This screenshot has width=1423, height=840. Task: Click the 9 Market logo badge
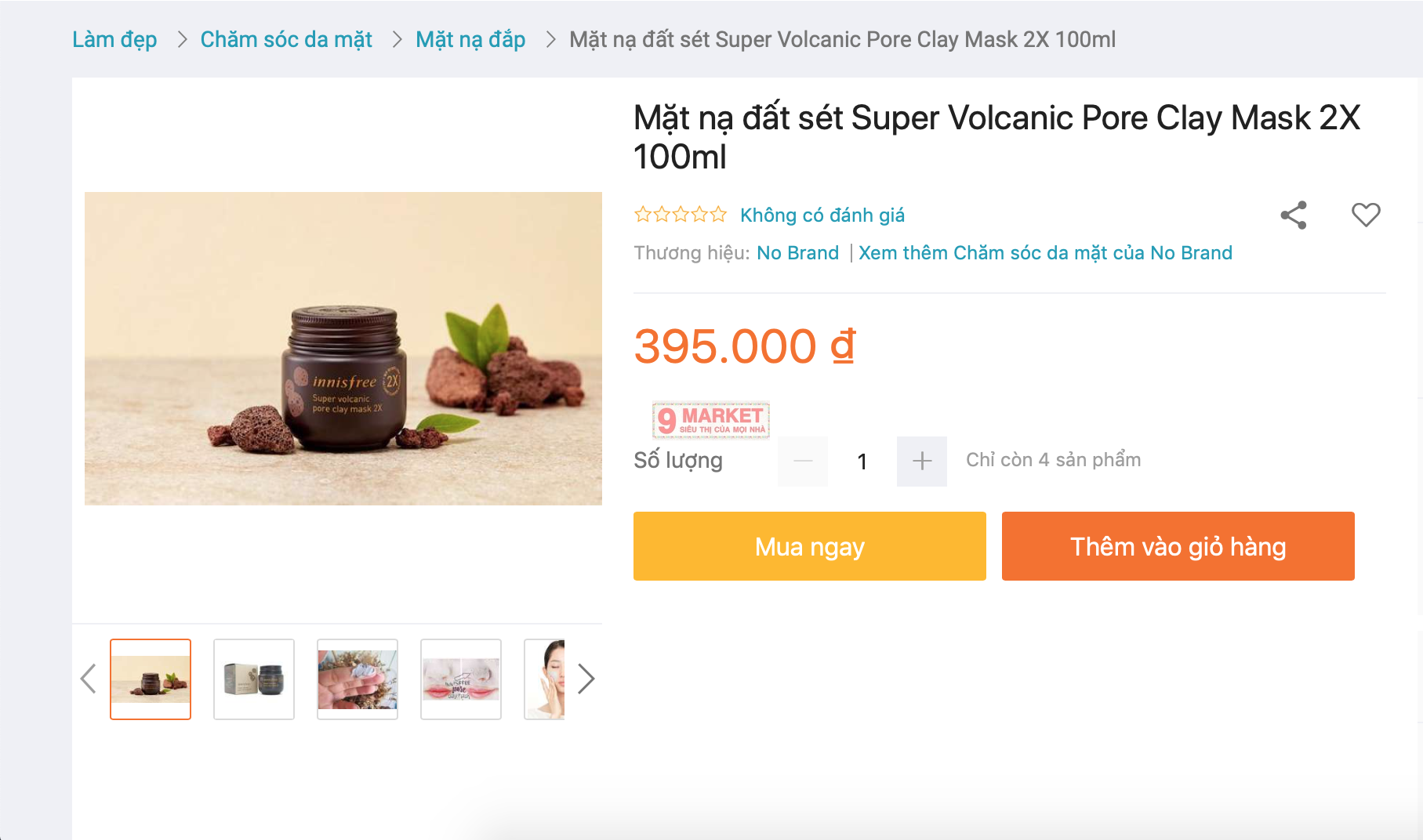tap(711, 420)
